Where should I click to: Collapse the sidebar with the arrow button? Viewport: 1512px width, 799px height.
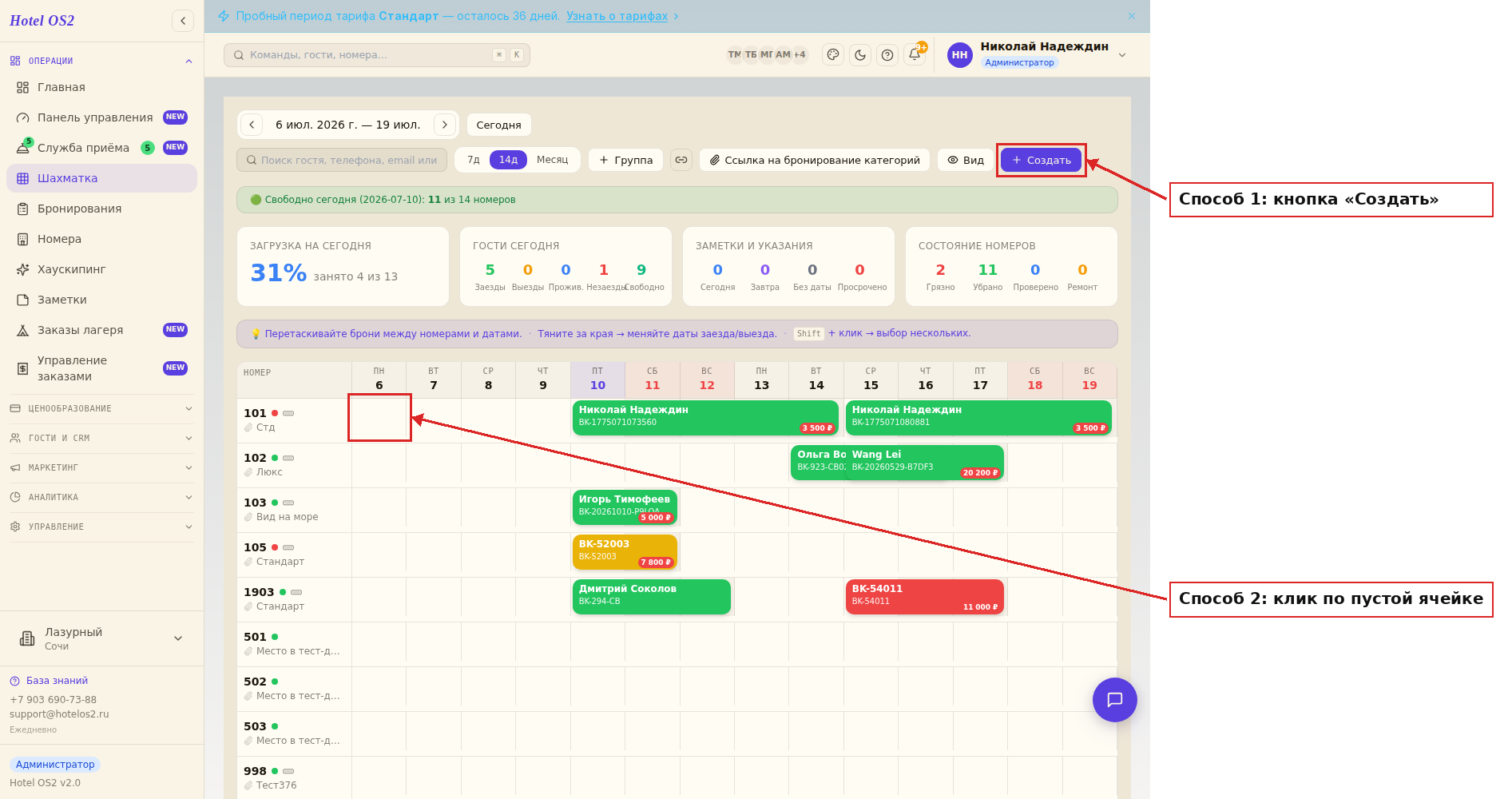(183, 21)
